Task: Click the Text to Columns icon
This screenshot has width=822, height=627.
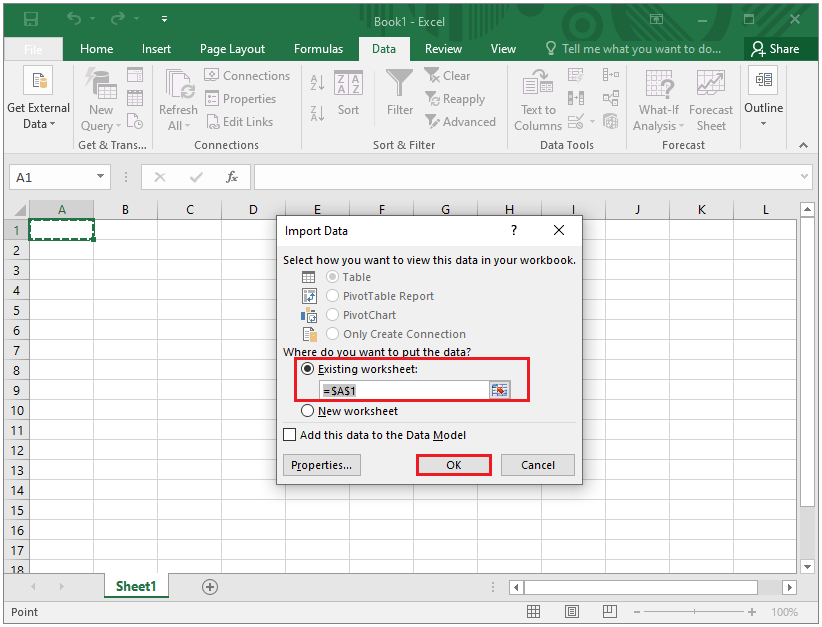Action: (x=537, y=97)
